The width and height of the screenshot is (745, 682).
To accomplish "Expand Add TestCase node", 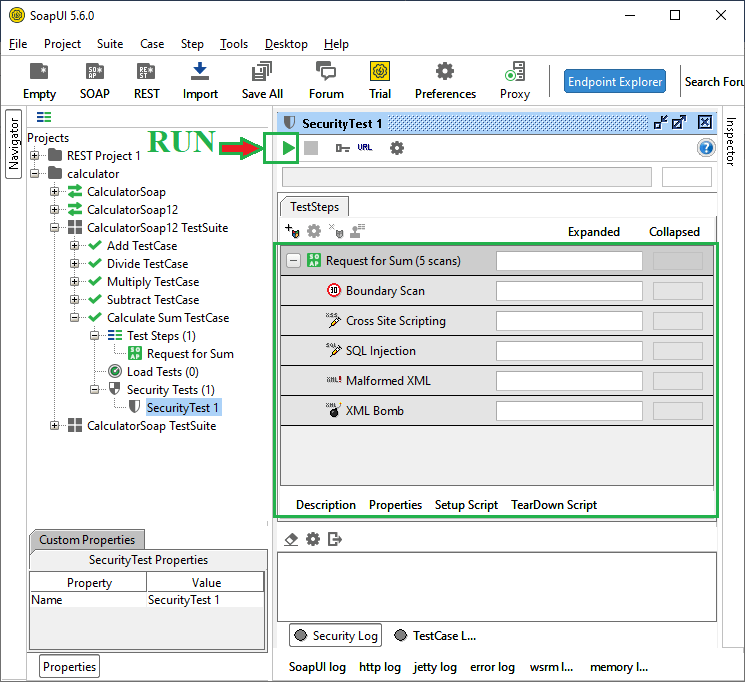I will pyautogui.click(x=75, y=246).
